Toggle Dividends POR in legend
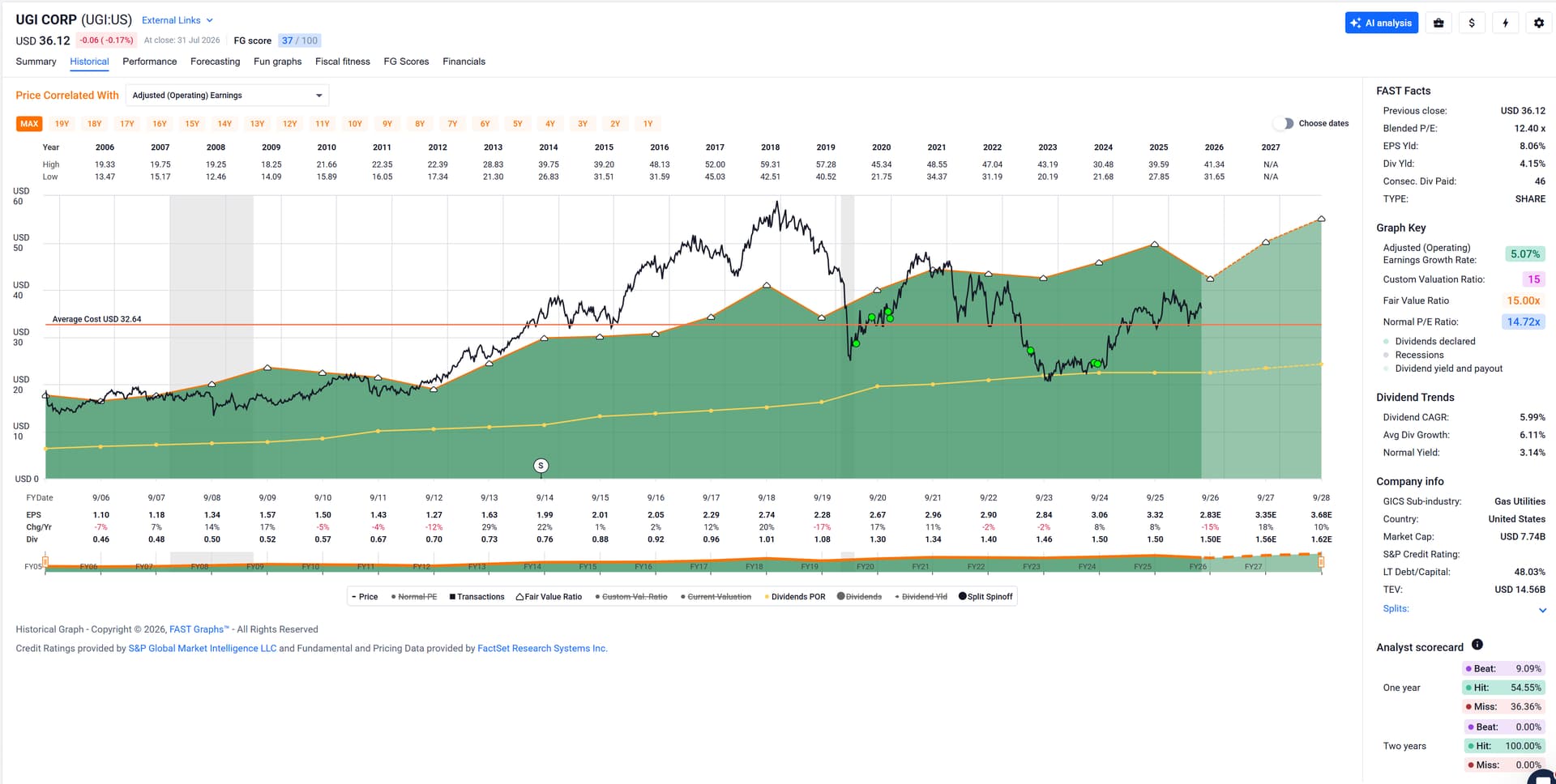Screen dimensions: 1556x784 [x=795, y=597]
